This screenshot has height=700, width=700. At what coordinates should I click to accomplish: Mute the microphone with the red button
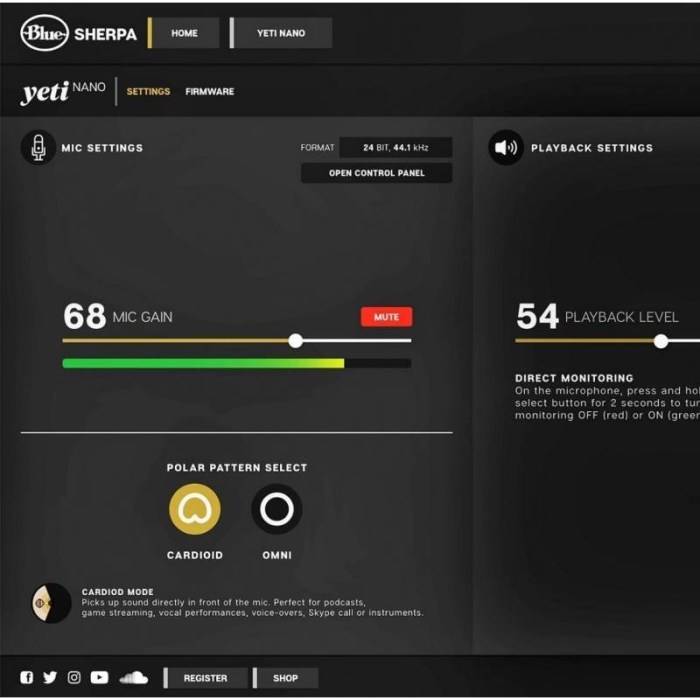tap(386, 317)
